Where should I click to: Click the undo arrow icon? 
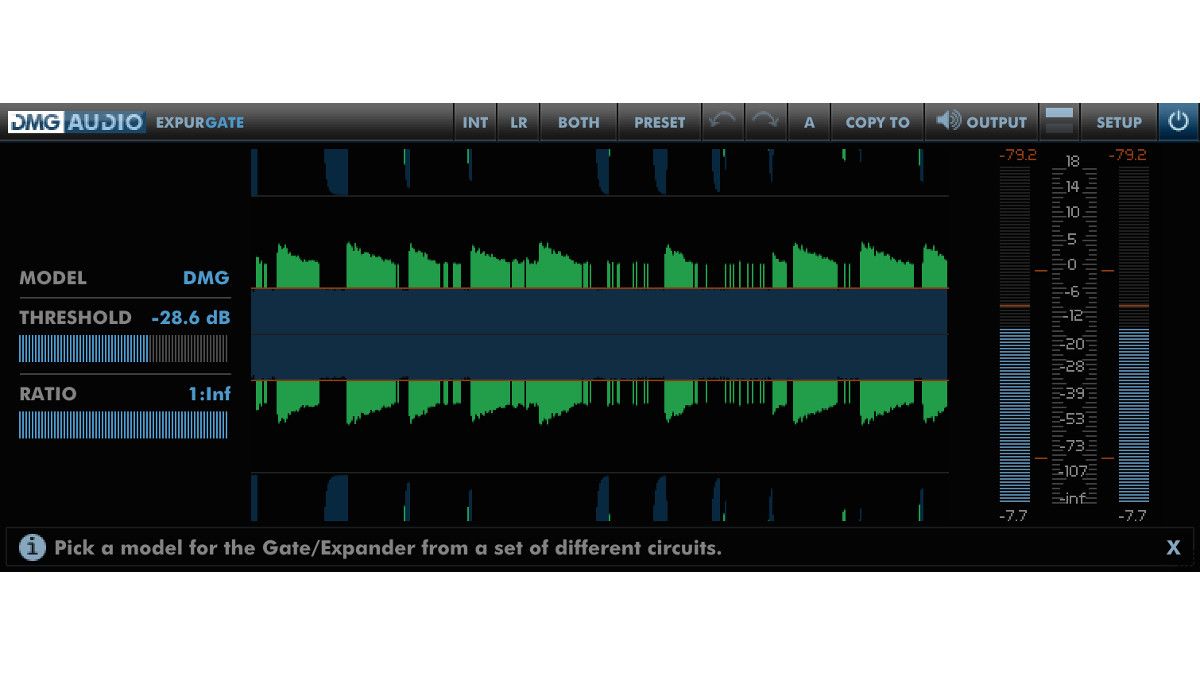tap(723, 122)
